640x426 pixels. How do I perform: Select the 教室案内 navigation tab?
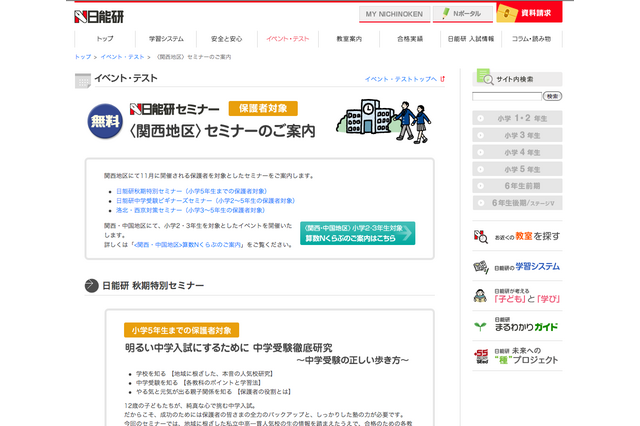tap(349, 39)
